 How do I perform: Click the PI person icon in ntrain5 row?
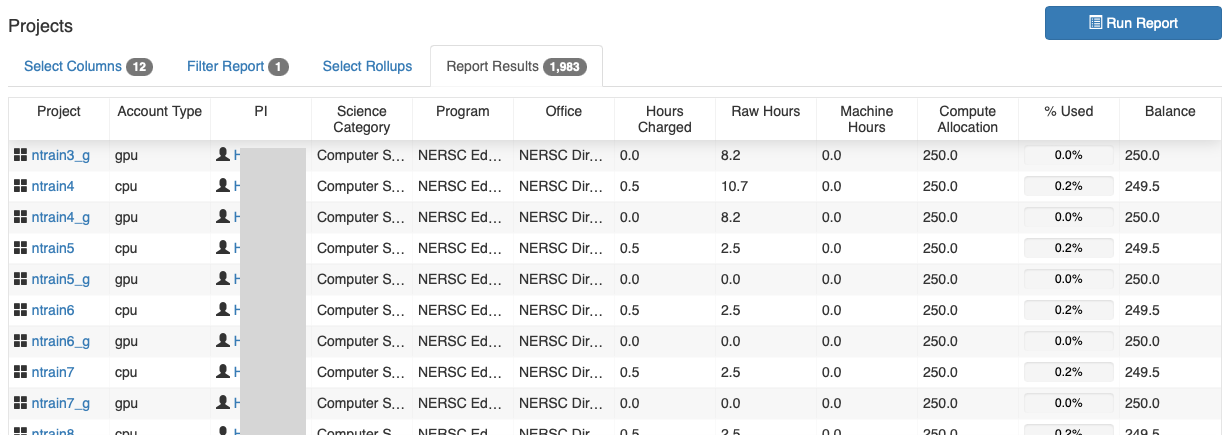pyautogui.click(x=223, y=248)
